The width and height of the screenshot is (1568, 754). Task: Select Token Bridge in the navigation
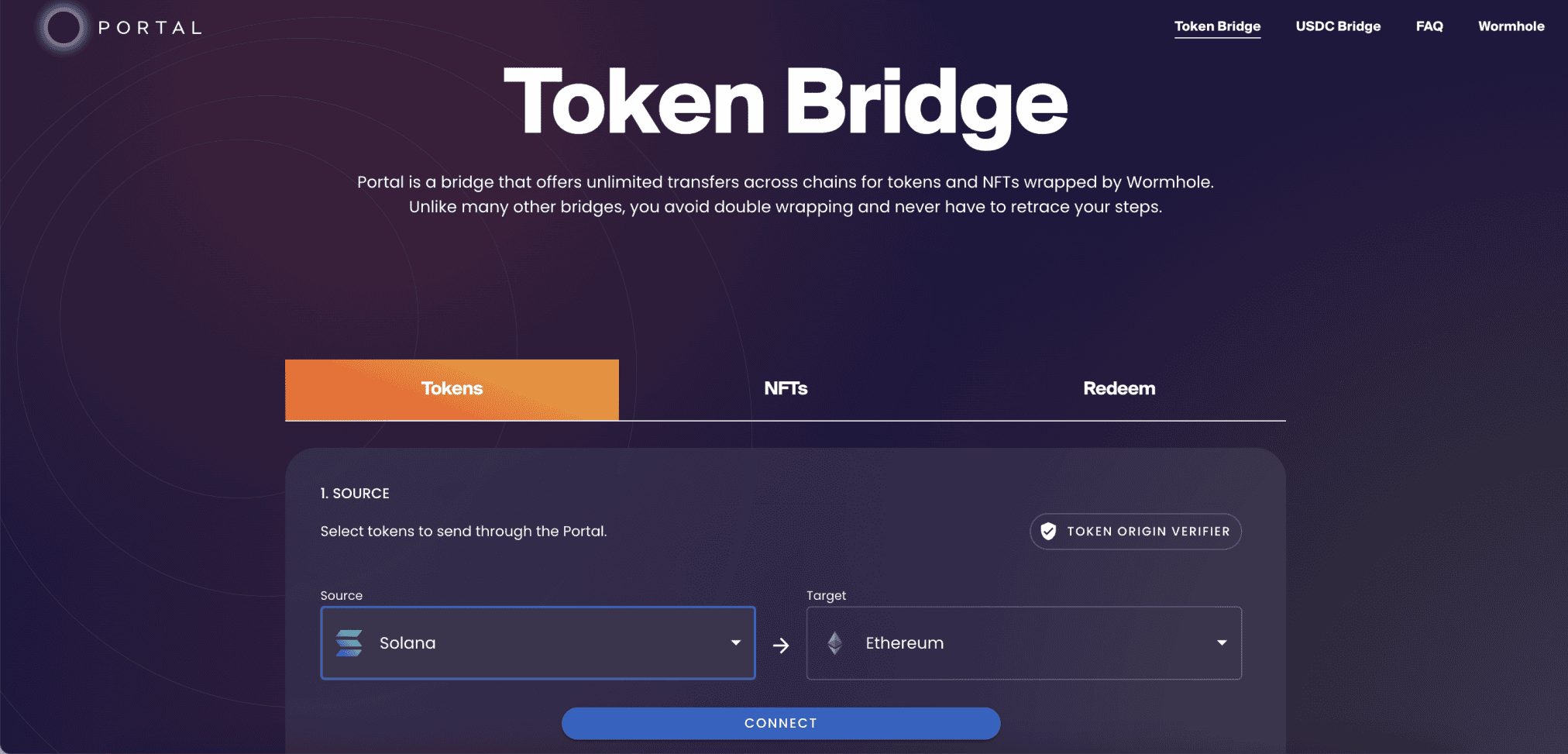point(1218,26)
